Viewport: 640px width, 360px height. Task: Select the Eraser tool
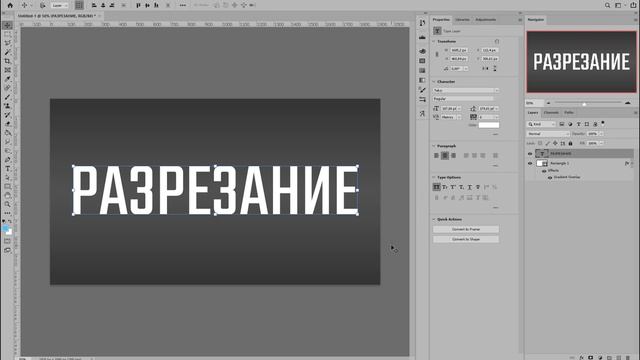[7, 124]
